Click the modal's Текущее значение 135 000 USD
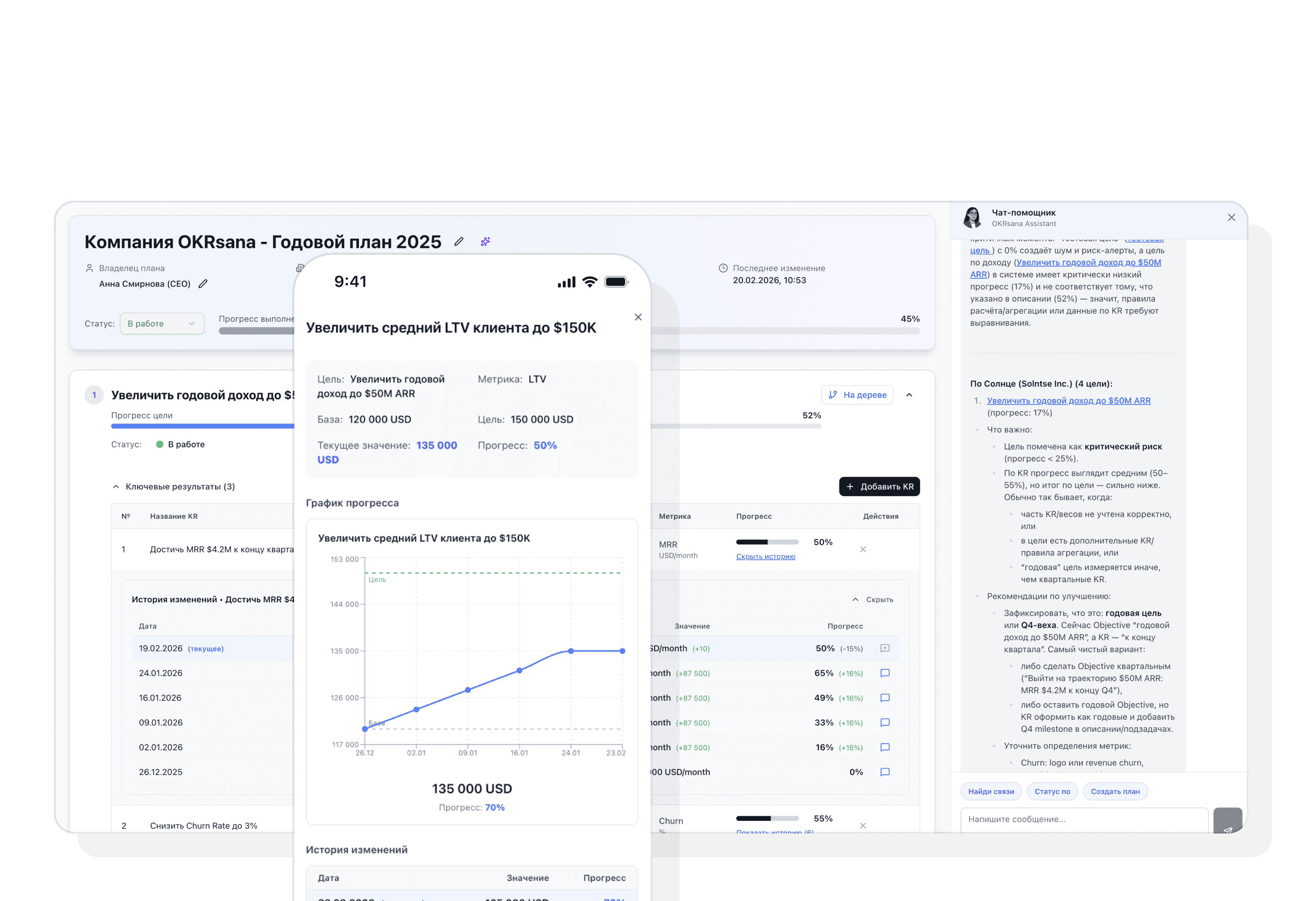This screenshot has width=1316, height=901. pyautogui.click(x=387, y=453)
